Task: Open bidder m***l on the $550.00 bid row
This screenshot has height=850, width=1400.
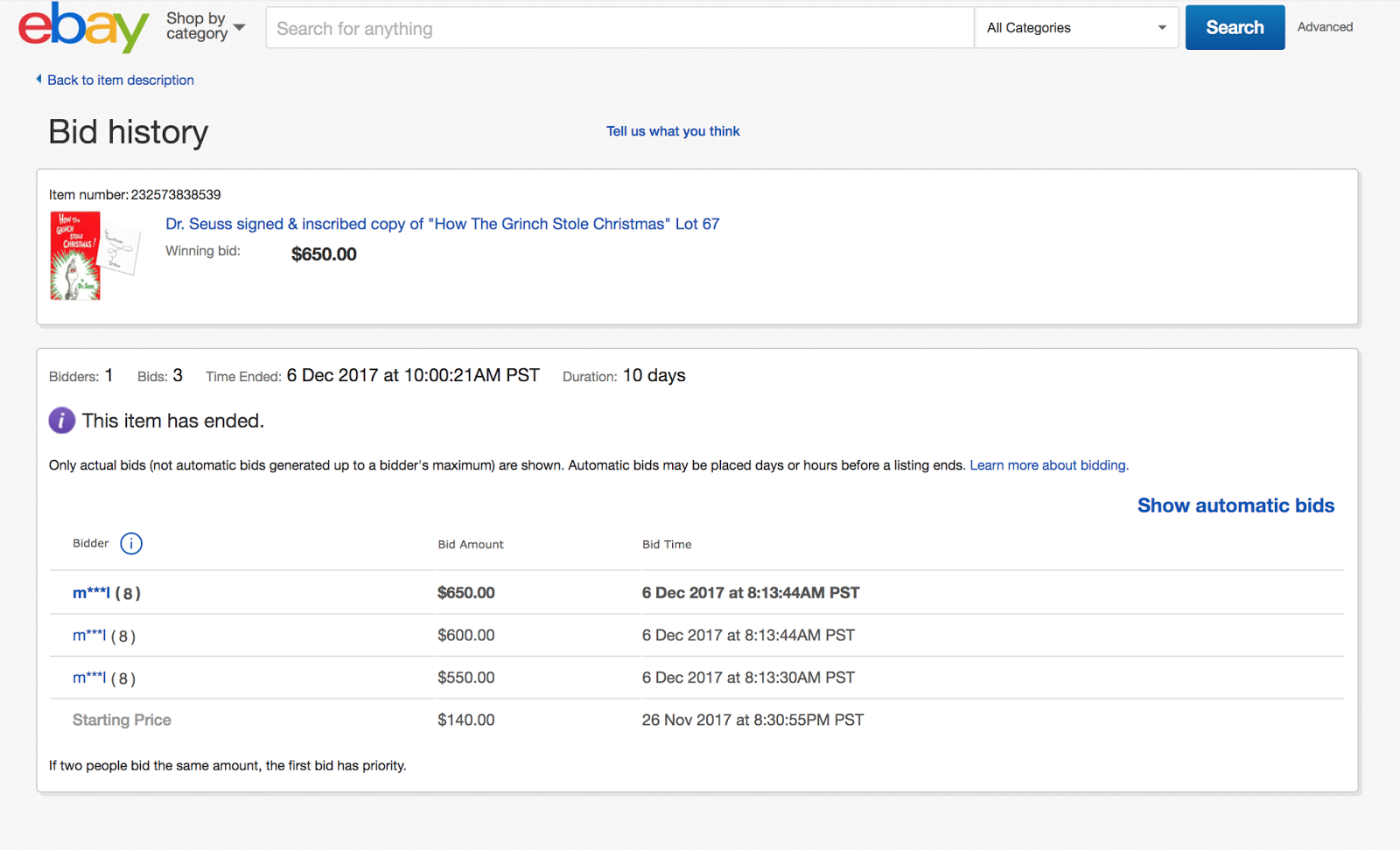Action: click(89, 678)
